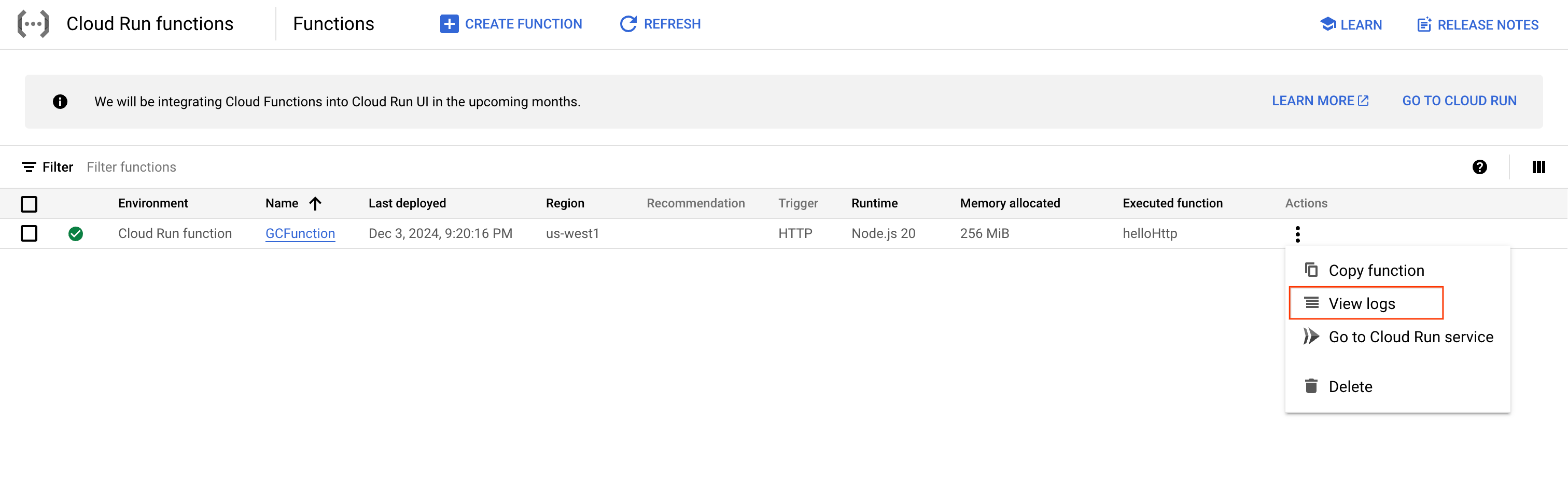Open the column display options icon

click(1538, 167)
